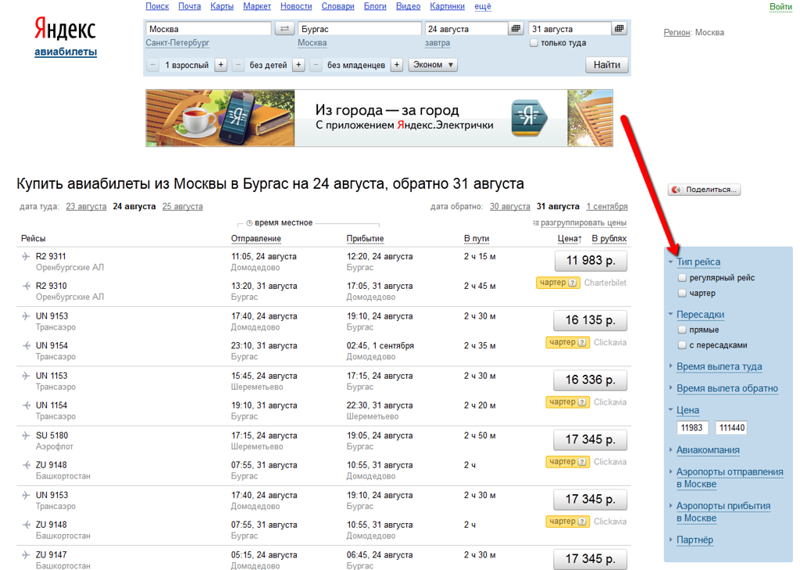This screenshot has width=800, height=570.
Task: Enable чартер filter checkbox
Action: point(682,293)
